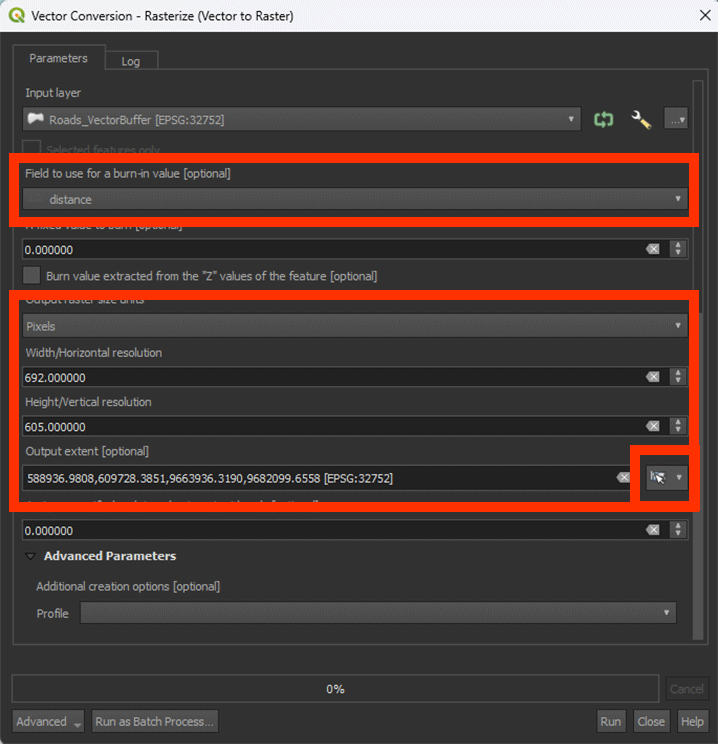Toggle the Selected features only checkbox

33,149
